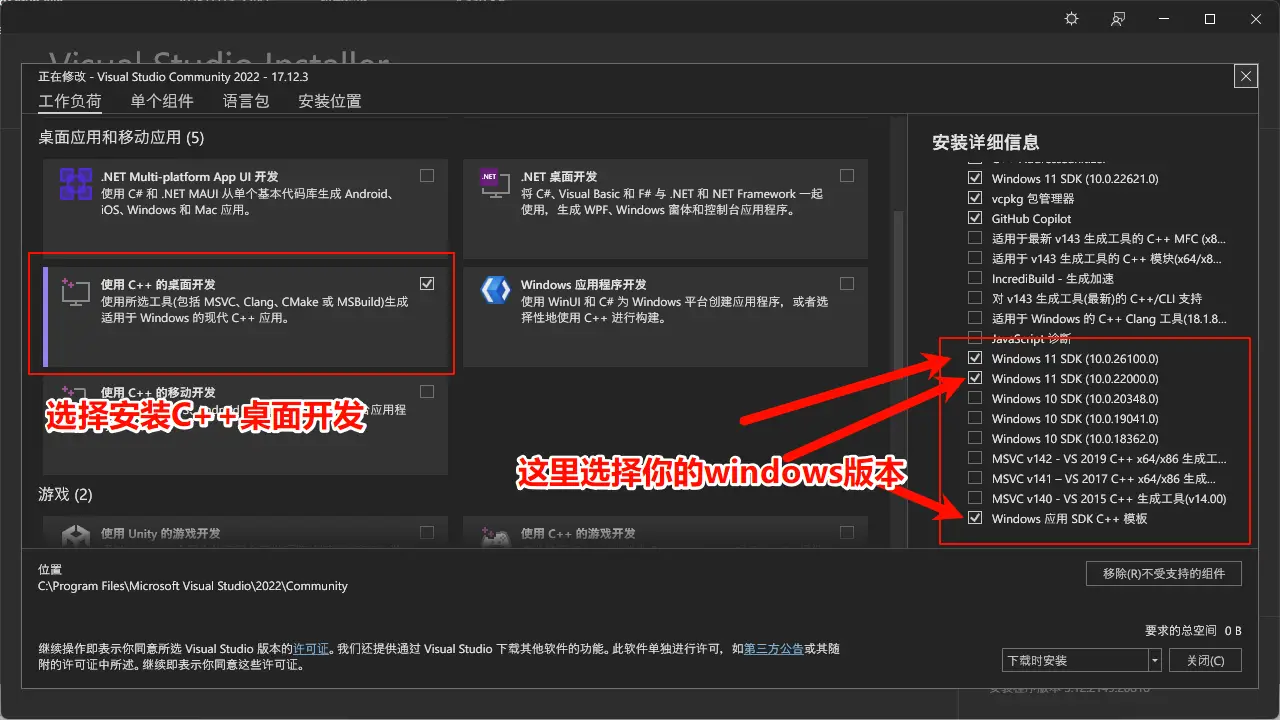
Task: Open the 第三方公告 link
Action: click(x=773, y=648)
